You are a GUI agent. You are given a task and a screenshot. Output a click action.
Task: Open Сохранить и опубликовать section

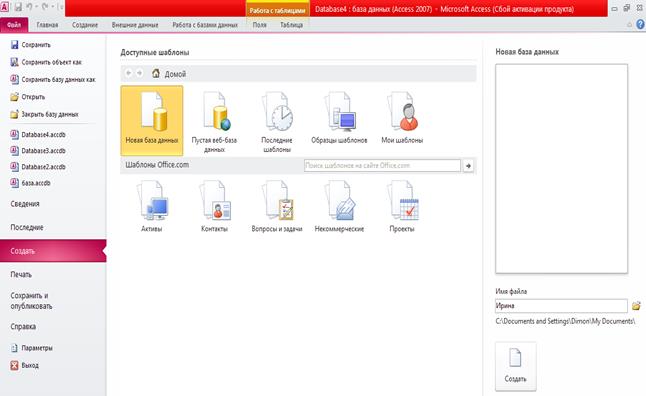[x=31, y=301]
